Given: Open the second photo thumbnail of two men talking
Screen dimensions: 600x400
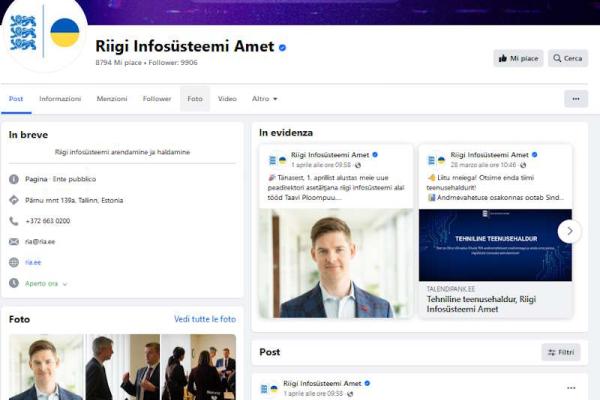Looking at the screenshot, I should pos(123,367).
